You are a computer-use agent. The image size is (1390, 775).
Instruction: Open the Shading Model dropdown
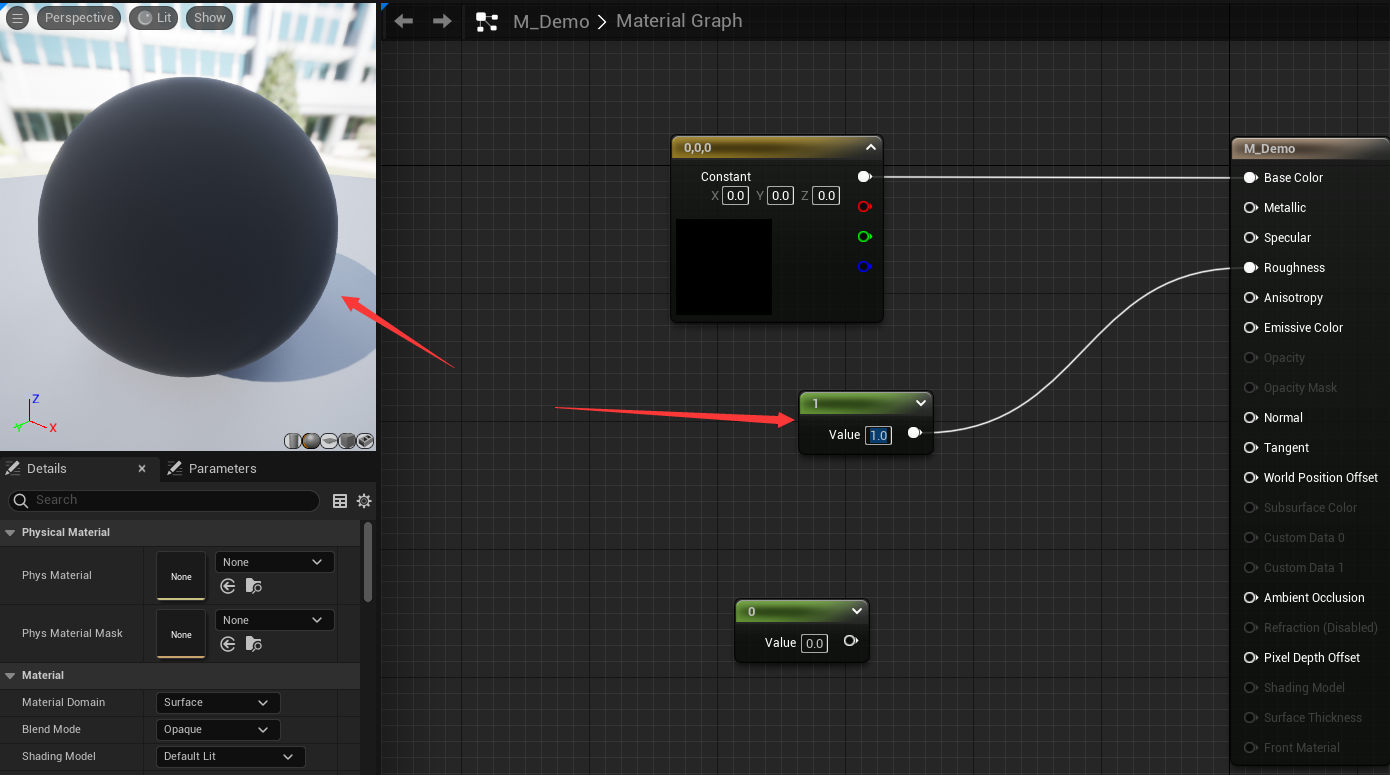coord(230,757)
